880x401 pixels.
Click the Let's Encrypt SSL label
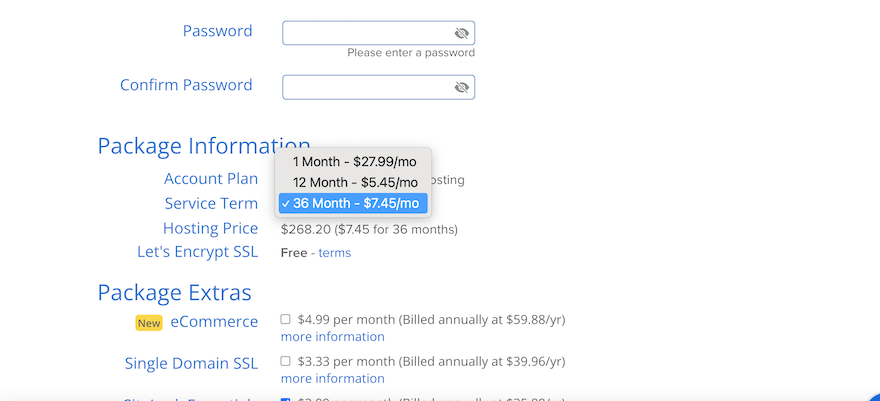point(198,252)
